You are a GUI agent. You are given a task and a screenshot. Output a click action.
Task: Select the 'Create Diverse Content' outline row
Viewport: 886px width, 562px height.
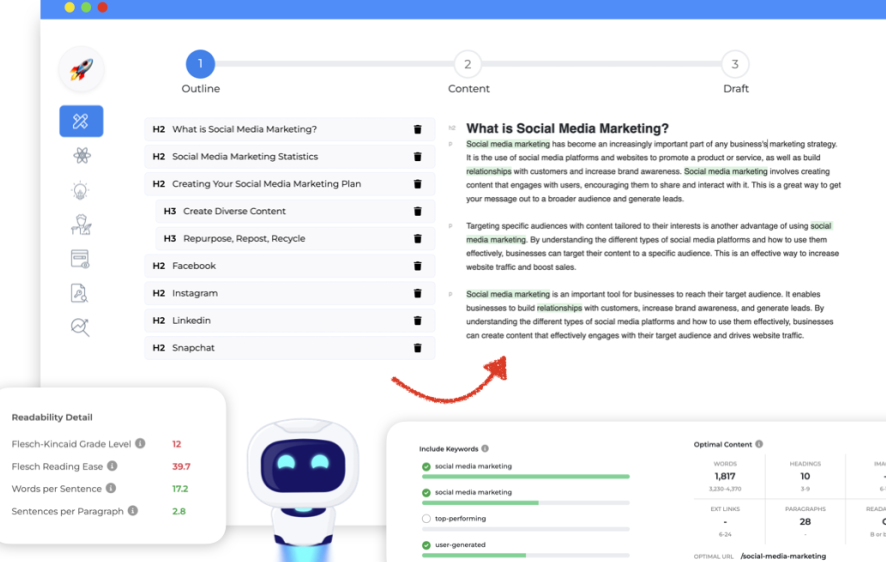(x=295, y=211)
